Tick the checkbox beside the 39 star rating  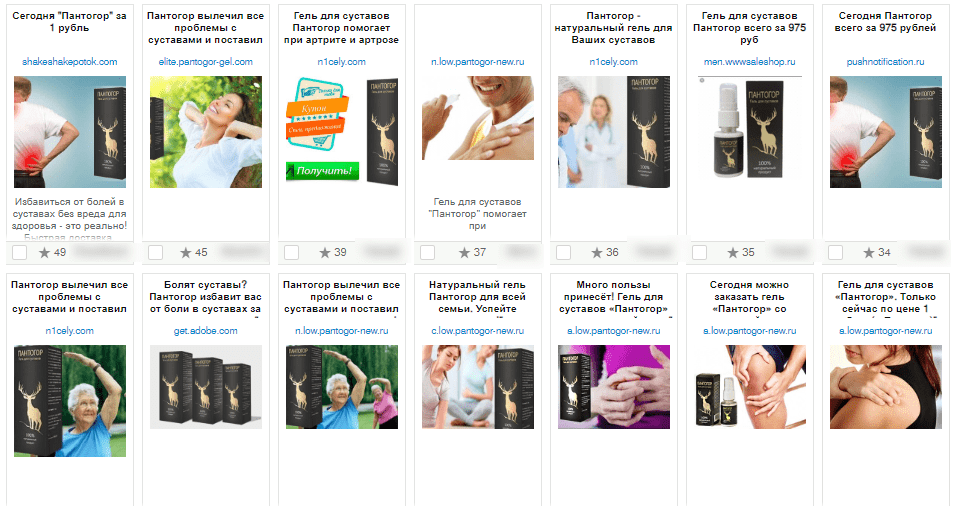[291, 252]
